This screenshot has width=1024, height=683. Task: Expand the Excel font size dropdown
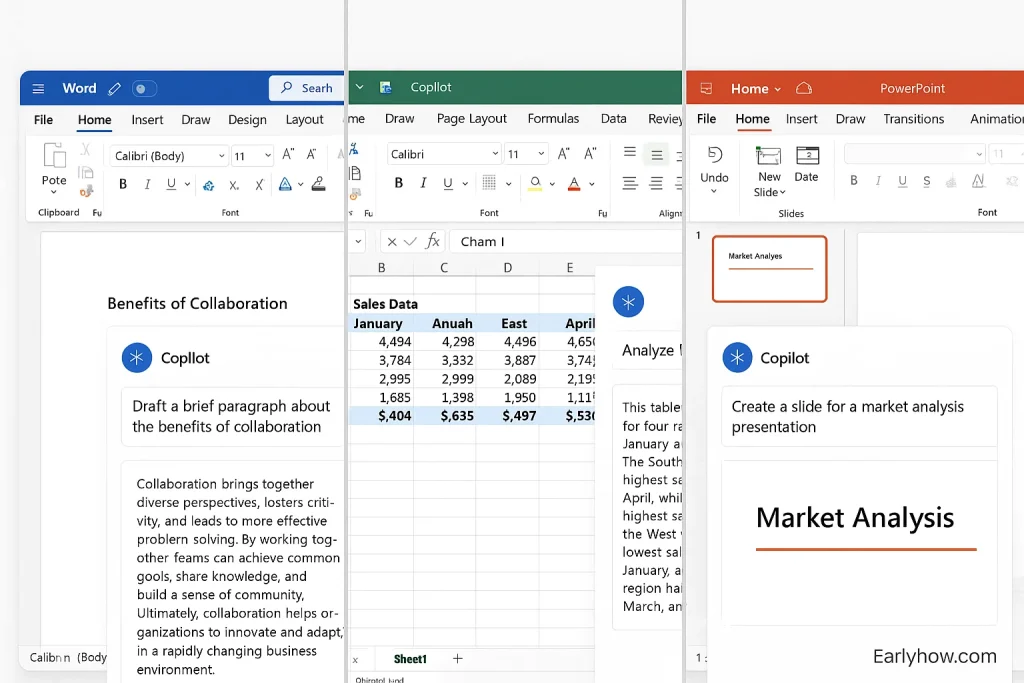541,155
